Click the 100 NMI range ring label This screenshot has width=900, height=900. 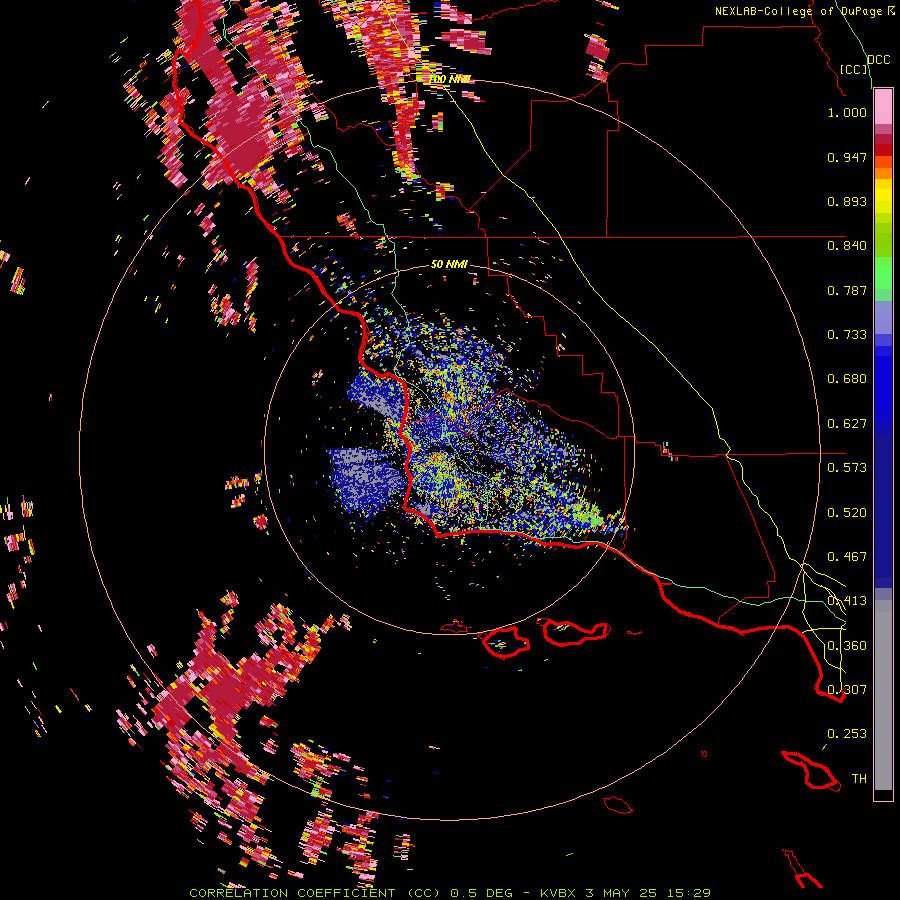[450, 79]
